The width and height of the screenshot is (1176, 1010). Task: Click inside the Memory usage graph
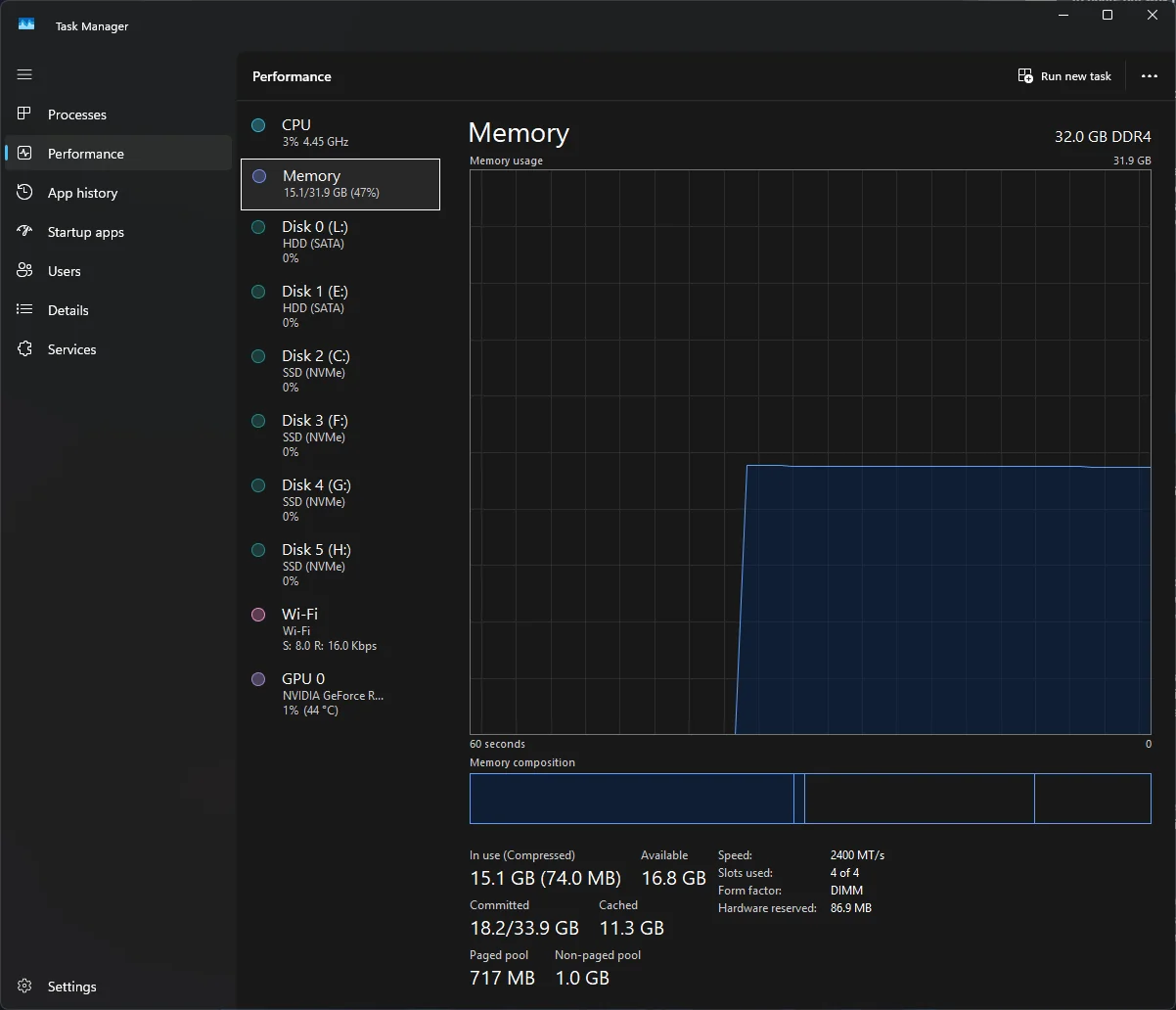pos(810,452)
